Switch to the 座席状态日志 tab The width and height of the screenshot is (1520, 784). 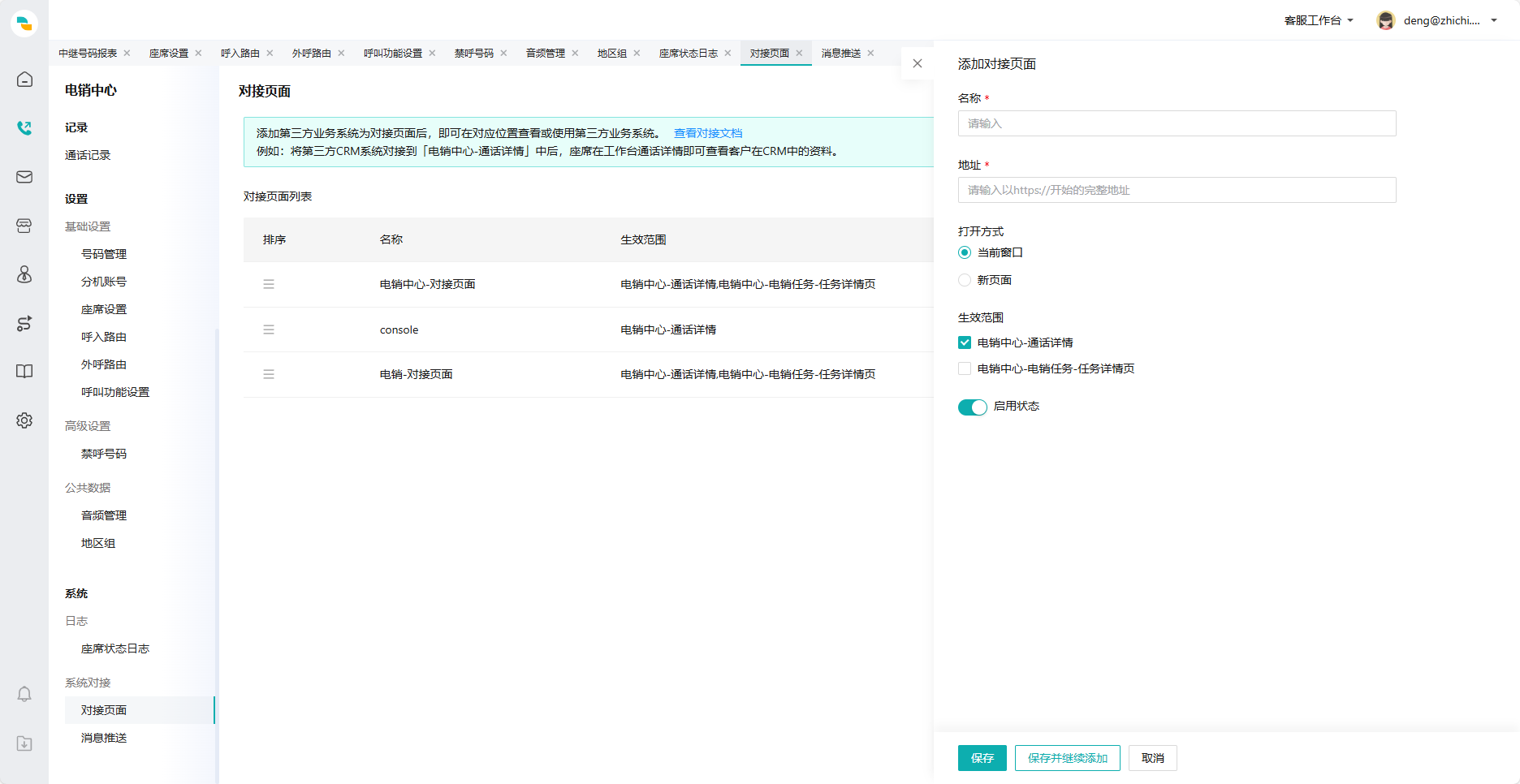[x=689, y=53]
